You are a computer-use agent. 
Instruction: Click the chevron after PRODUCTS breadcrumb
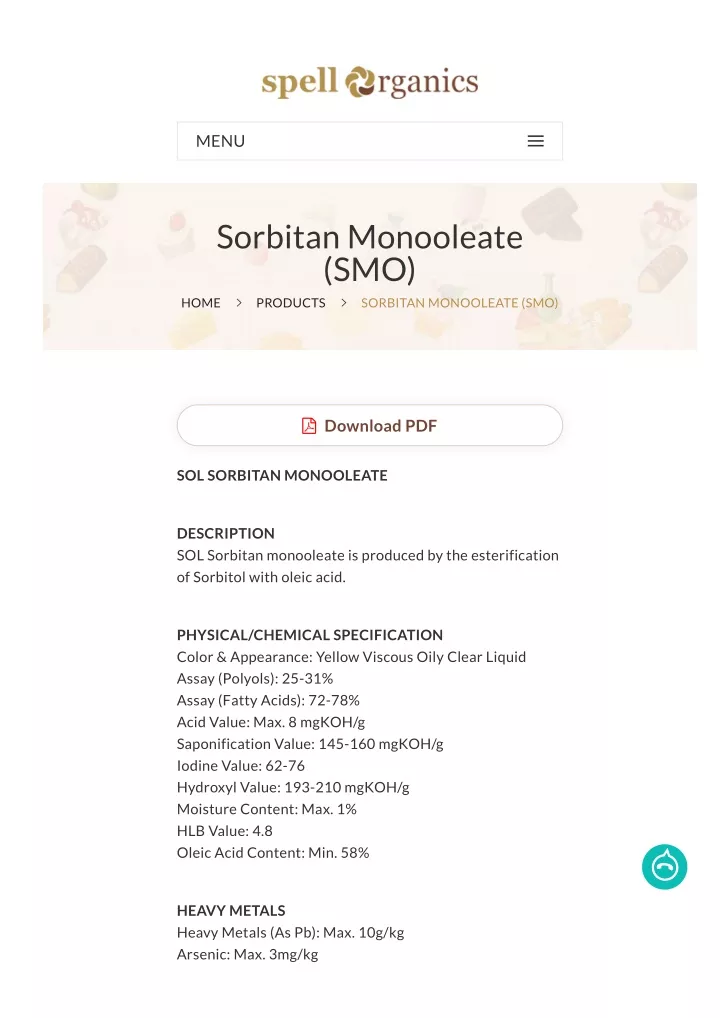click(343, 303)
